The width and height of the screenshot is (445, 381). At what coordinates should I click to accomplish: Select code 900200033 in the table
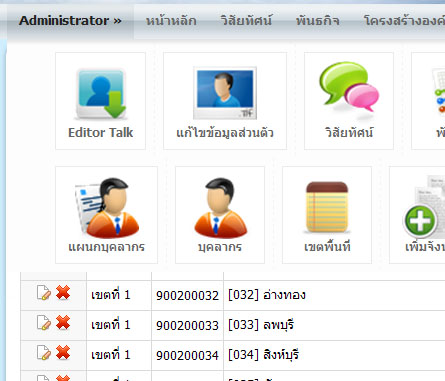(x=187, y=325)
